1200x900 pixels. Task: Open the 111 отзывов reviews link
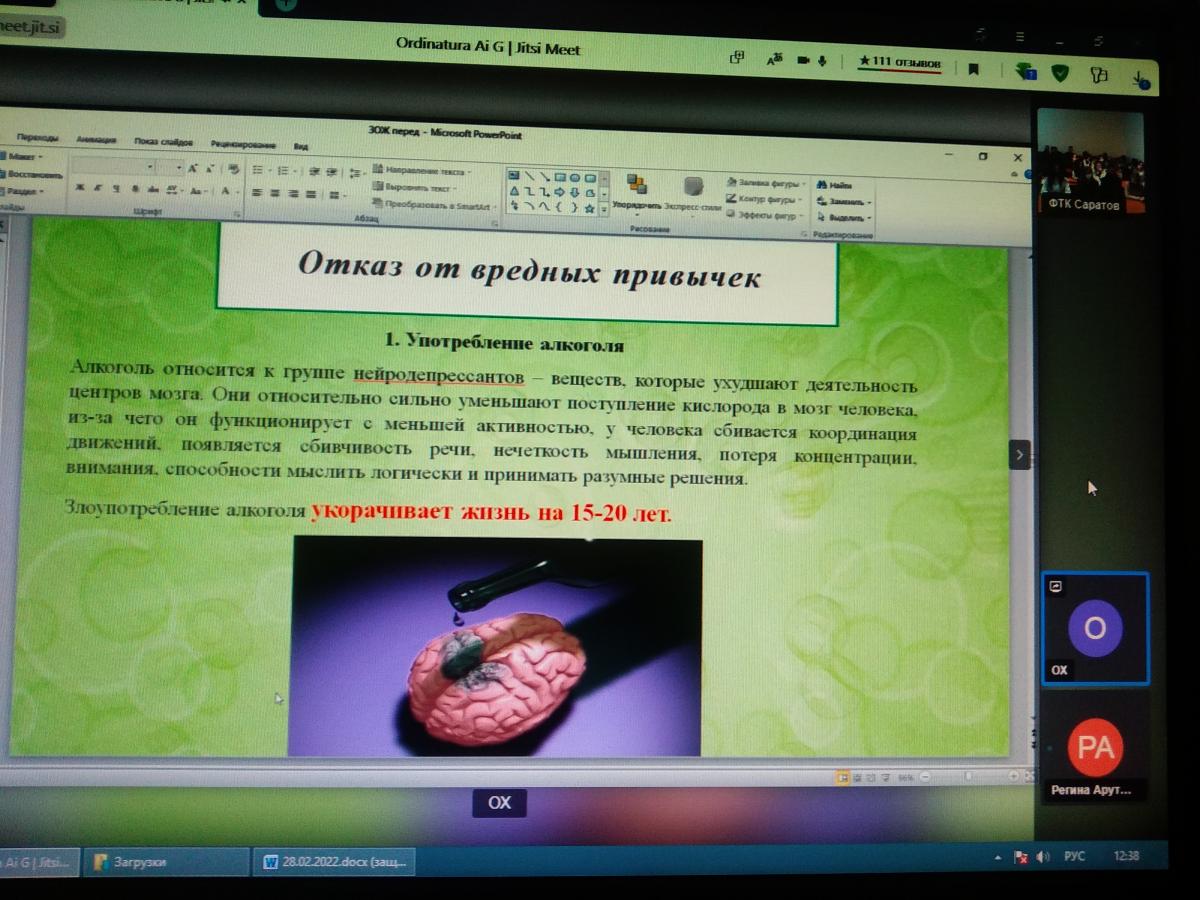coord(900,63)
